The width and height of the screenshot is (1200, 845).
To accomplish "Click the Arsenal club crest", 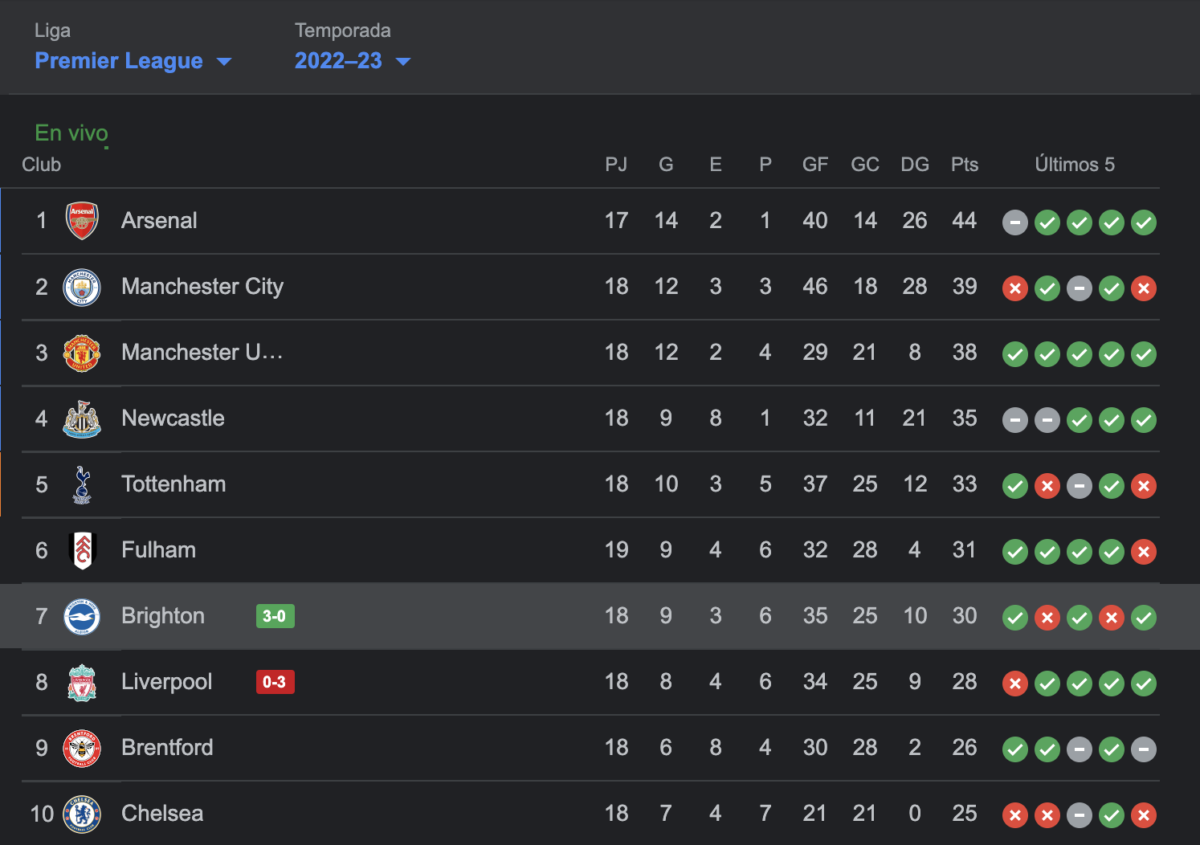I will pos(82,221).
